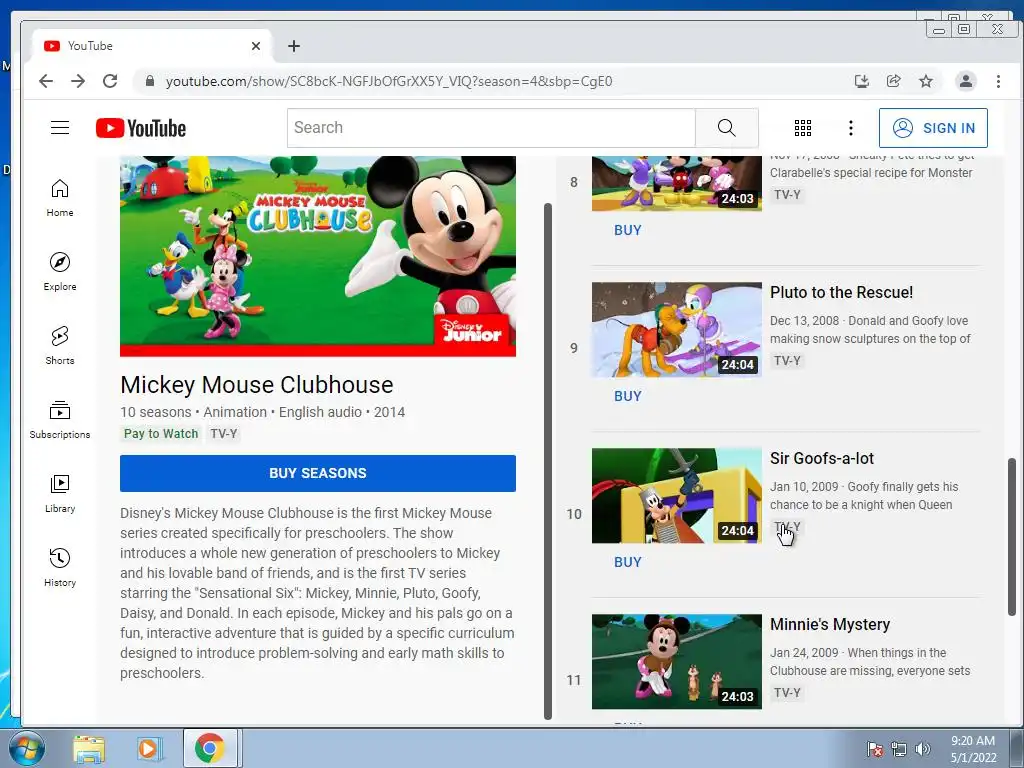Image resolution: width=1024 pixels, height=768 pixels.
Task: Click the "Mickey Mouse Clubhouse" heading
Action: click(257, 385)
